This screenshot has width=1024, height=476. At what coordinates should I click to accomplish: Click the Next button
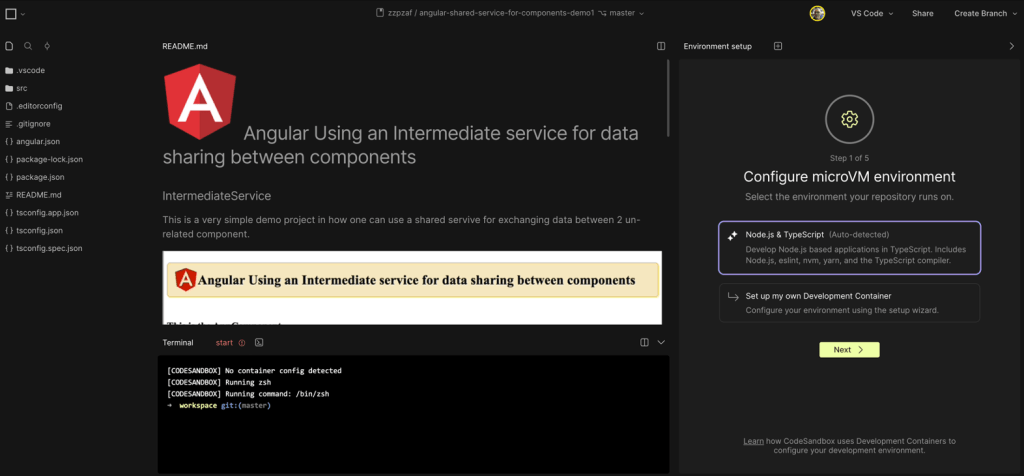pyautogui.click(x=849, y=349)
